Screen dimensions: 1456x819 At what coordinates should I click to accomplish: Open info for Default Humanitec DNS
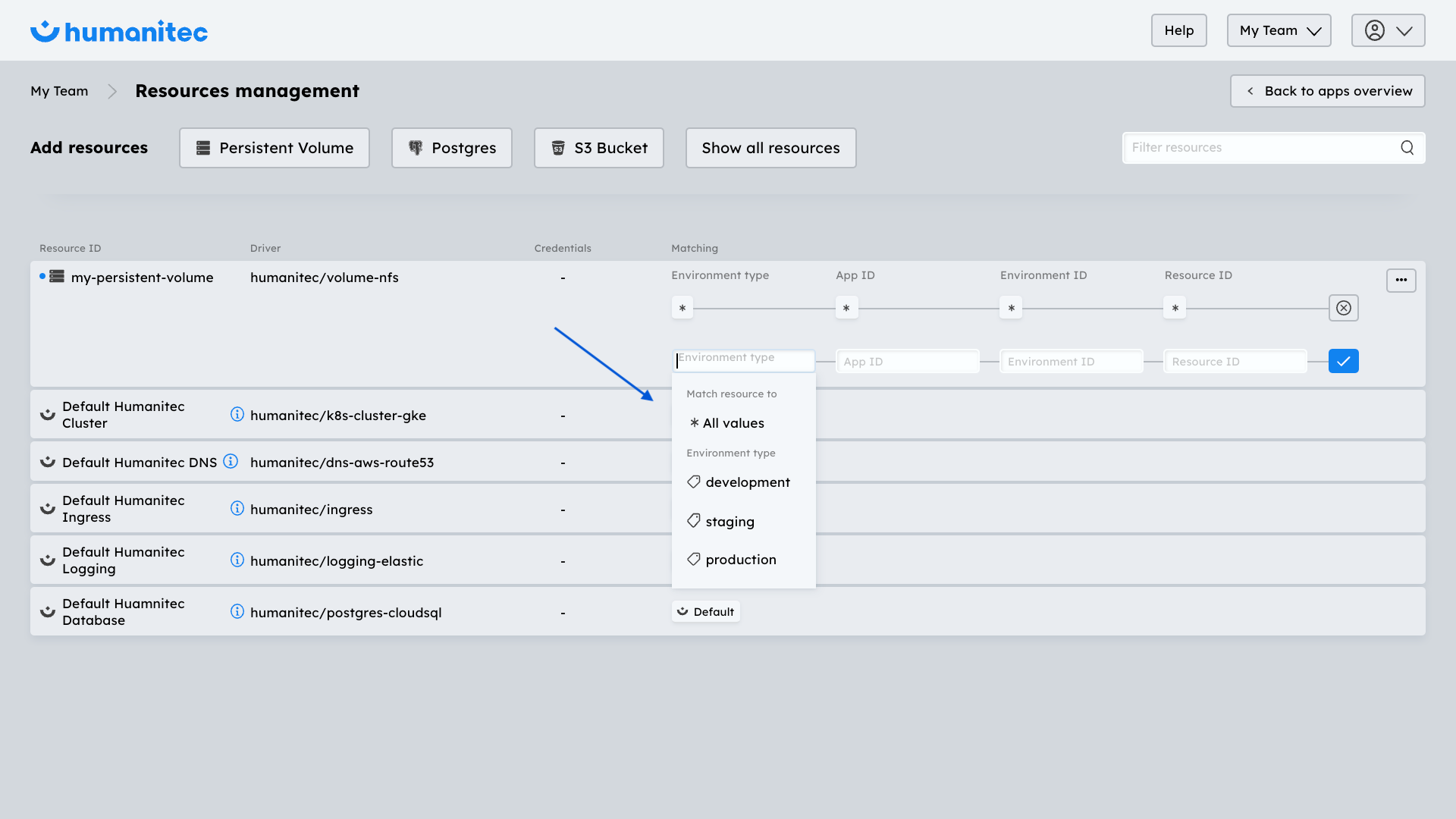tap(231, 461)
